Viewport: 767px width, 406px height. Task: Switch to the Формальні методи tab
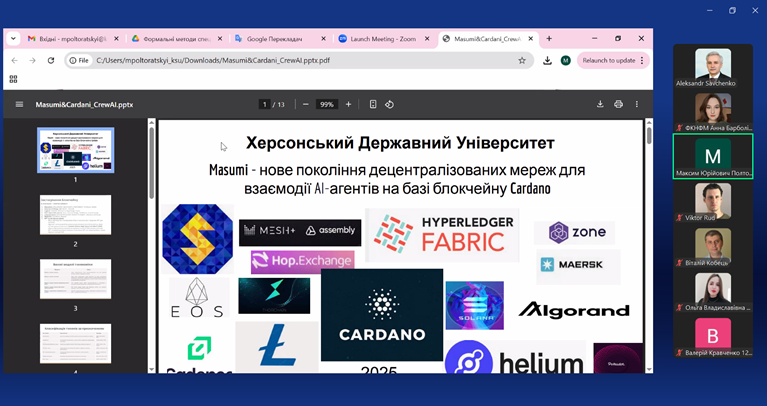tap(177, 39)
